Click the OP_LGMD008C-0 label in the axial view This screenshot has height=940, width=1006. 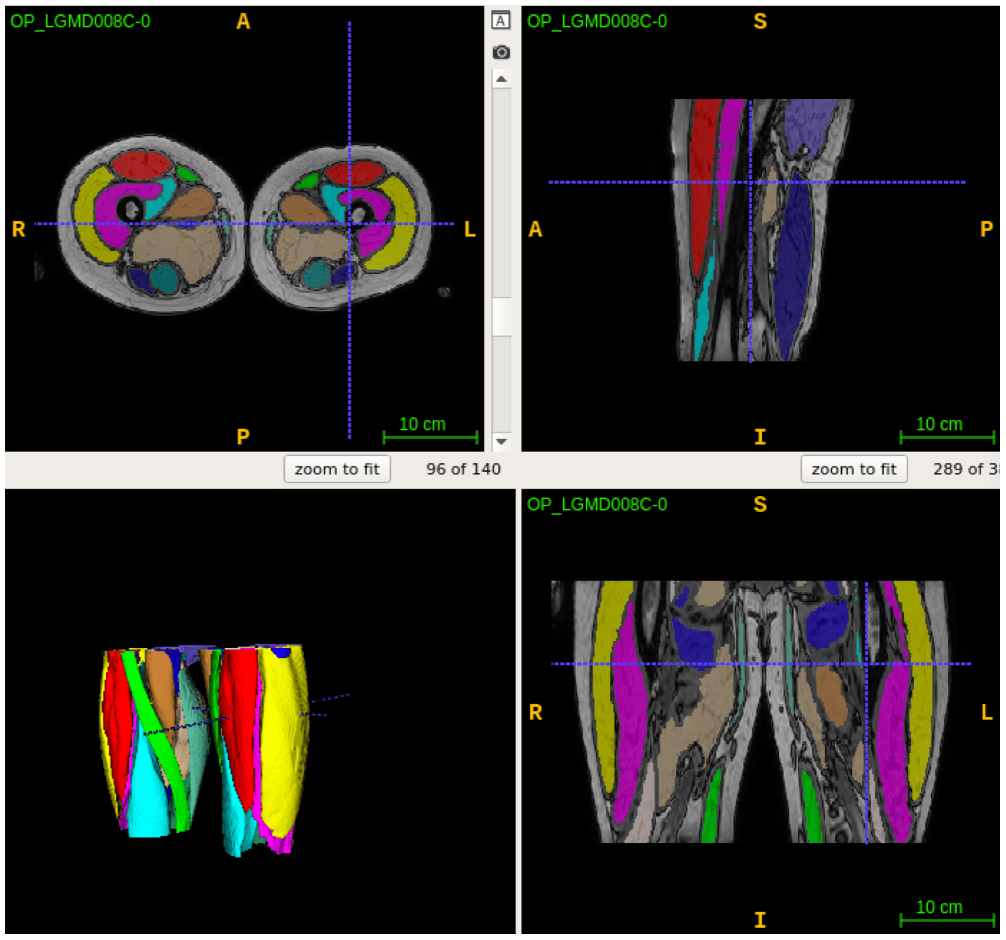(x=80, y=22)
